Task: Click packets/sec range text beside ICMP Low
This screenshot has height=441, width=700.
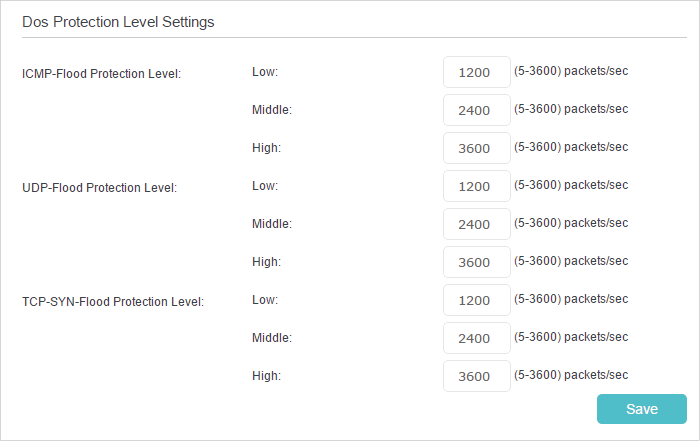Action: pyautogui.click(x=571, y=71)
